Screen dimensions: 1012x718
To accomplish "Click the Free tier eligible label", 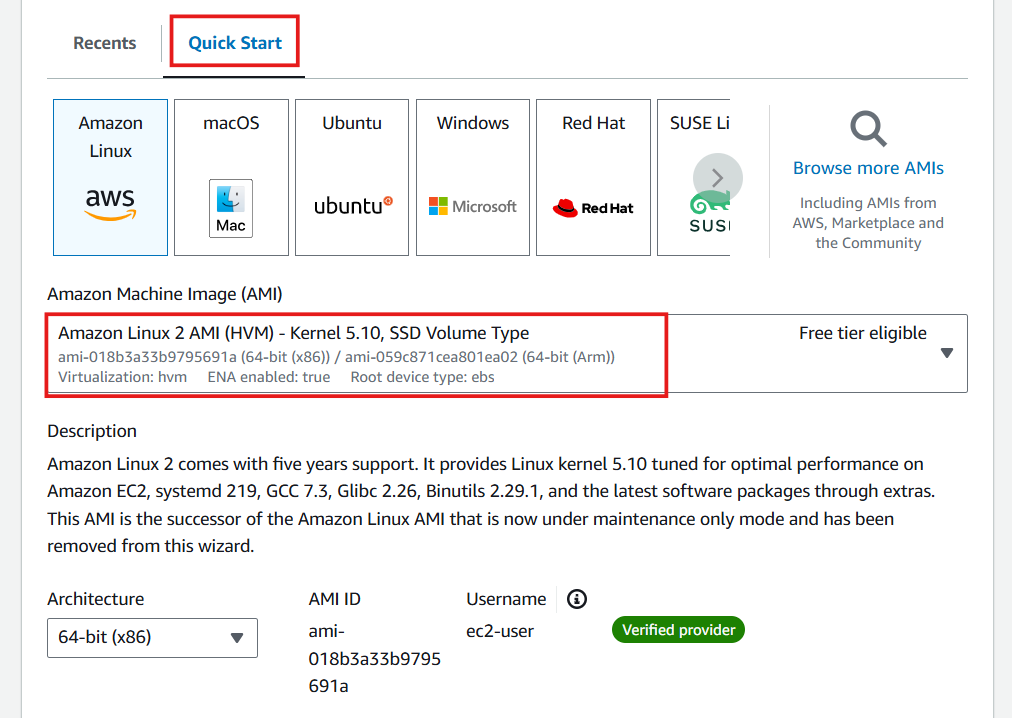I will coord(863,333).
